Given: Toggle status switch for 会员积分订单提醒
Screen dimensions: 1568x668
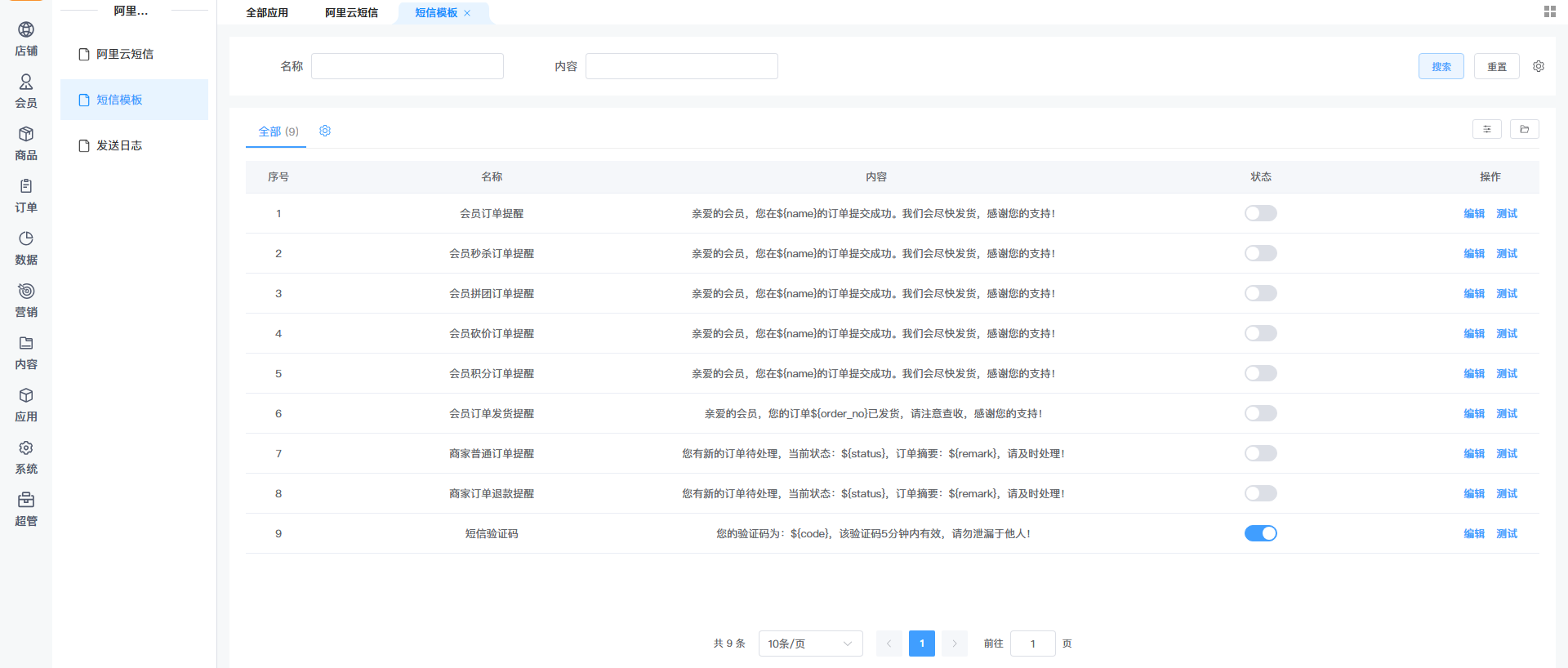Looking at the screenshot, I should point(1261,373).
